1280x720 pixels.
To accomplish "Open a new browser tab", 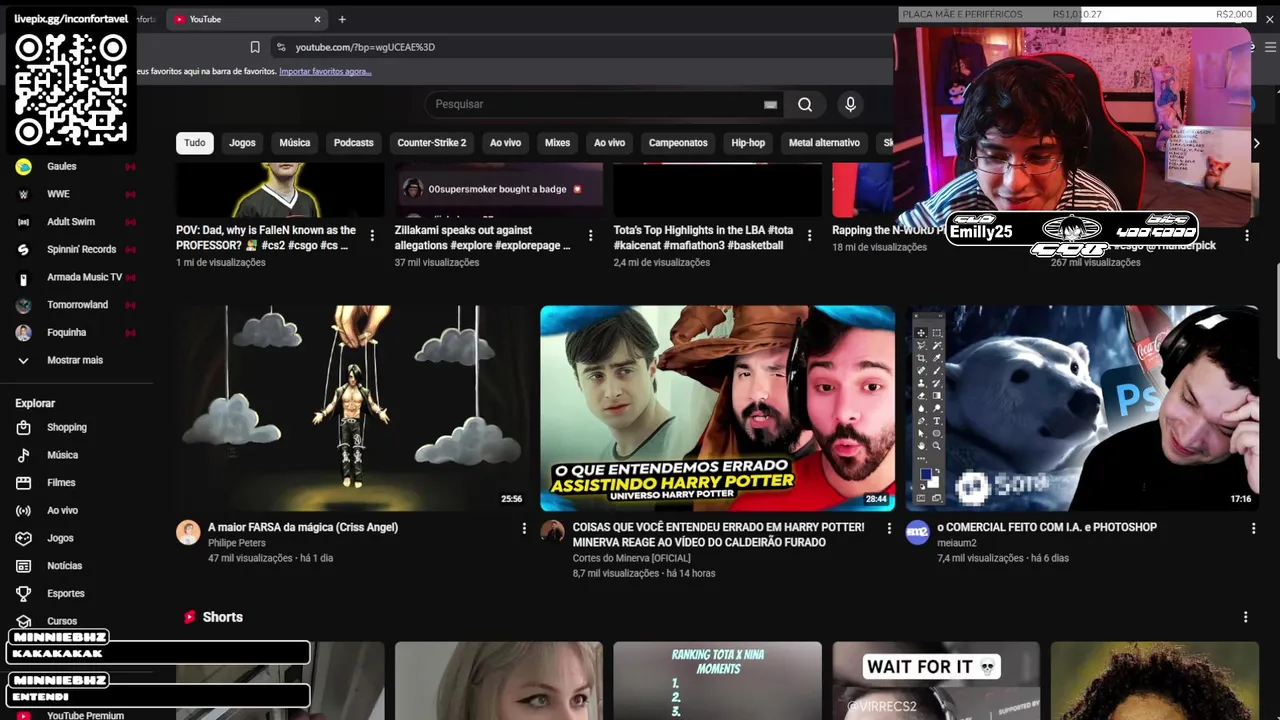I will (x=342, y=19).
